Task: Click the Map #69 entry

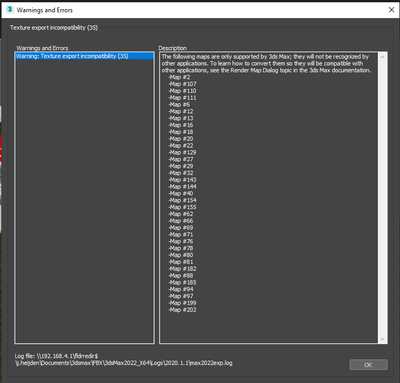Action: [x=181, y=227]
